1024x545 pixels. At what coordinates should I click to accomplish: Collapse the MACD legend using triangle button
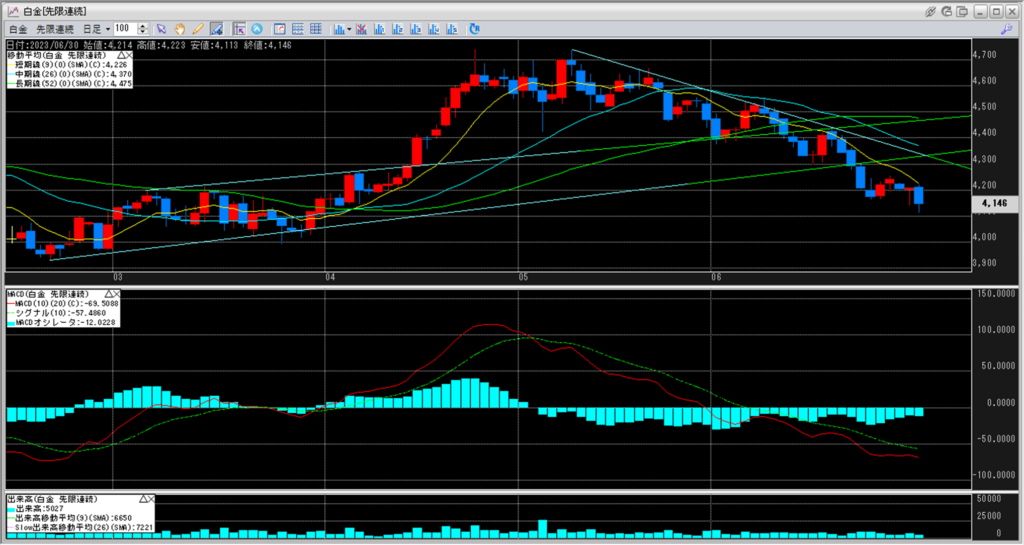[x=108, y=294]
